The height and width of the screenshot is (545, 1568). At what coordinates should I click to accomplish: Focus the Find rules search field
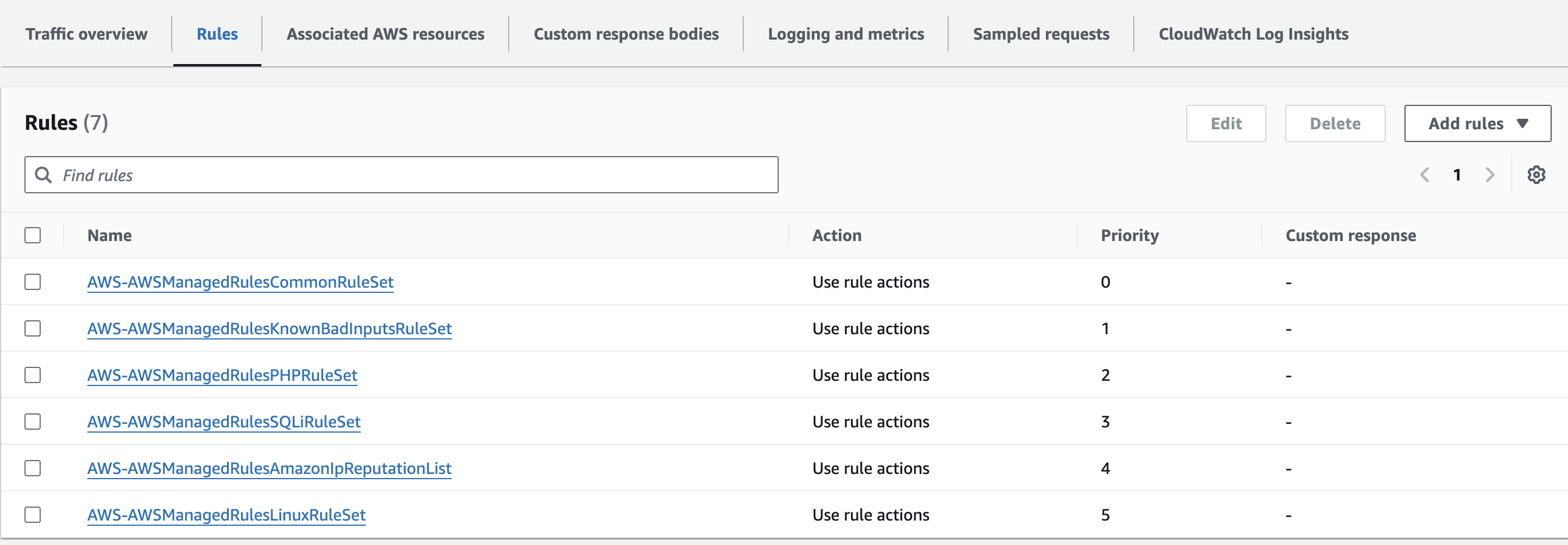tap(401, 175)
